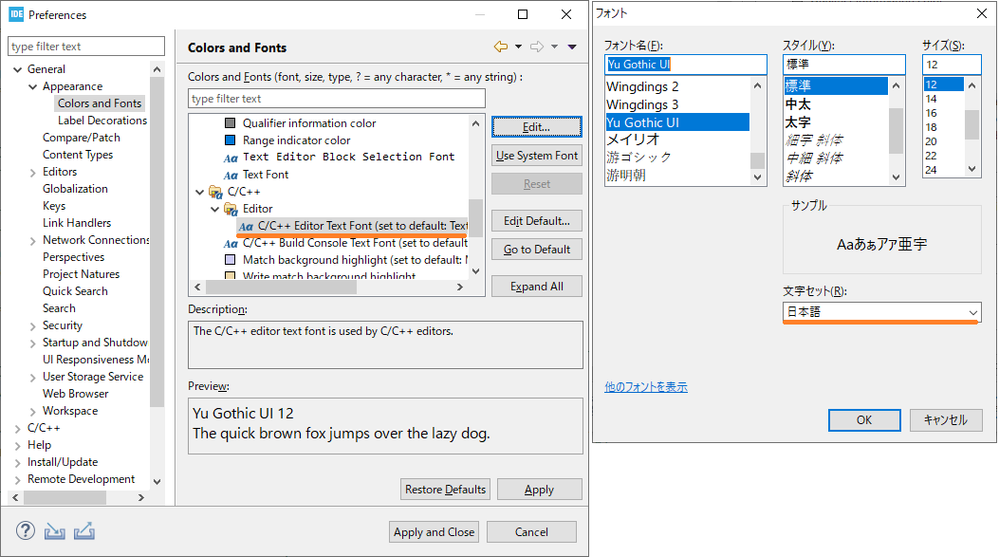This screenshot has width=999, height=557.
Task: Click the Apply button
Action: [539, 489]
